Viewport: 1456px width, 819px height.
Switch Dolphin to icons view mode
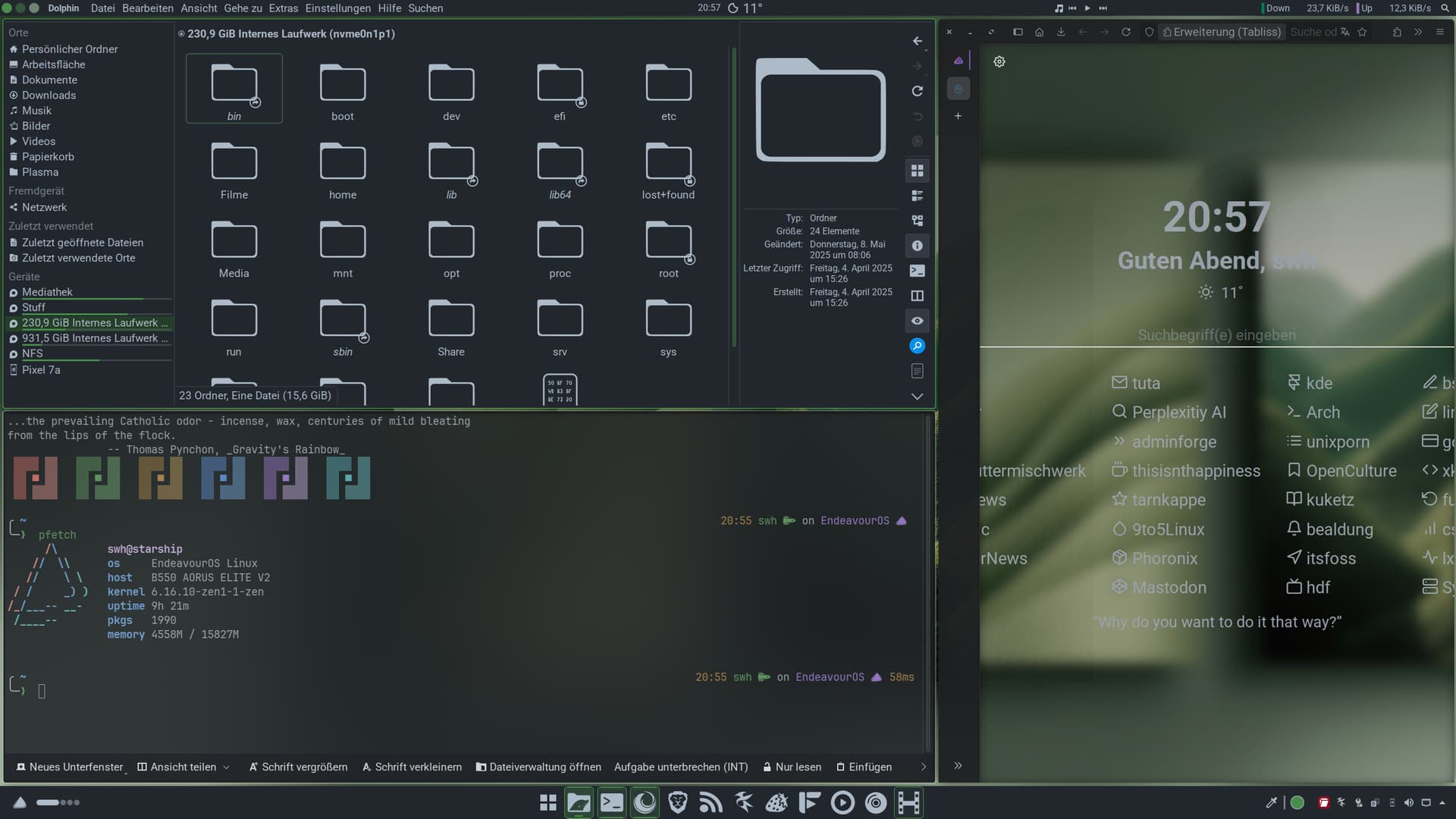pos(917,171)
